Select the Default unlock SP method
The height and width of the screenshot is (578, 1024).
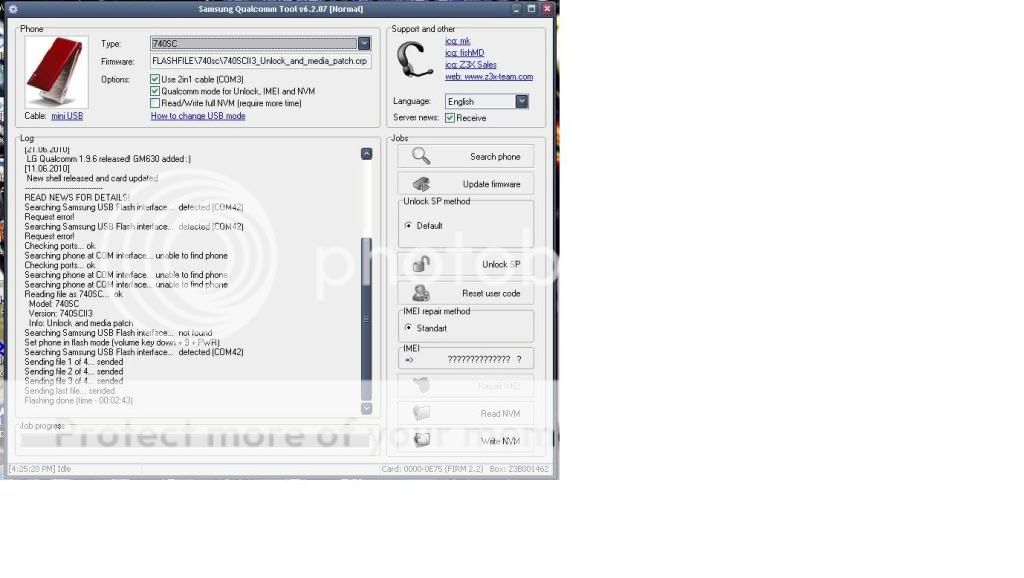click(408, 226)
